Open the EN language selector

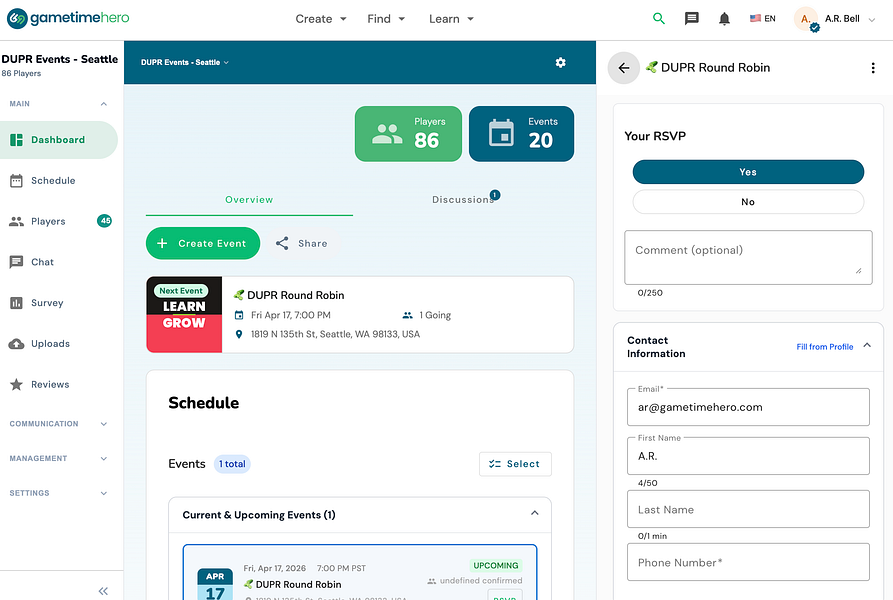763,19
